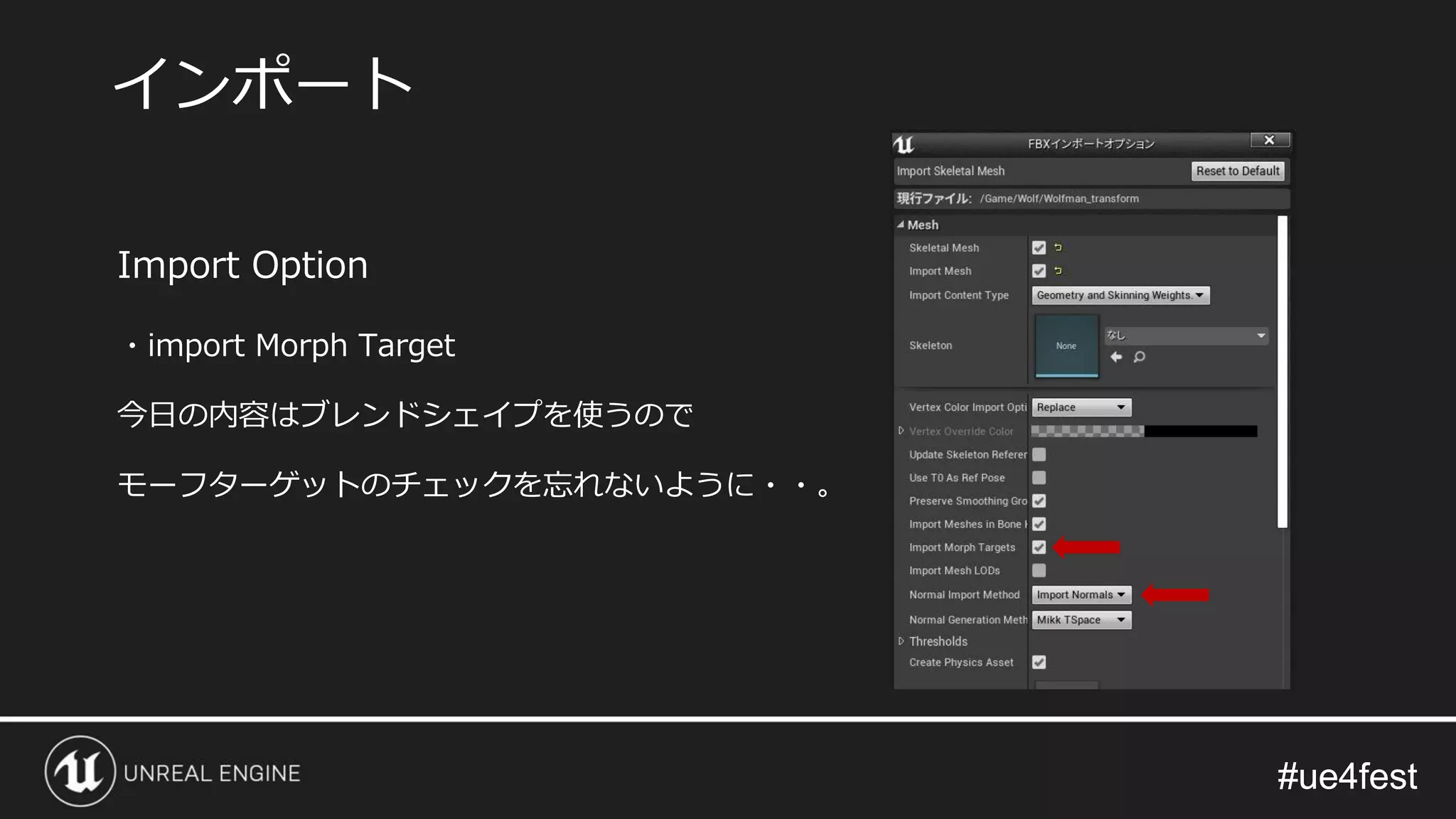This screenshot has width=1456, height=819.
Task: Toggle Preserve Smoothing Groups checkbox
Action: (1039, 501)
